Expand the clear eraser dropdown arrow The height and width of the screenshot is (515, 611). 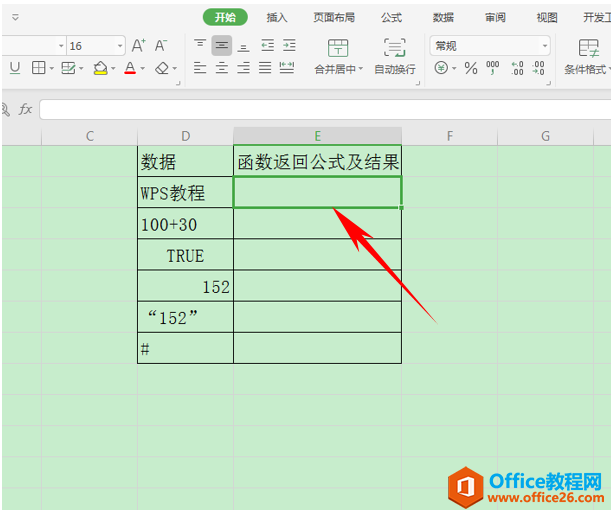coord(175,69)
